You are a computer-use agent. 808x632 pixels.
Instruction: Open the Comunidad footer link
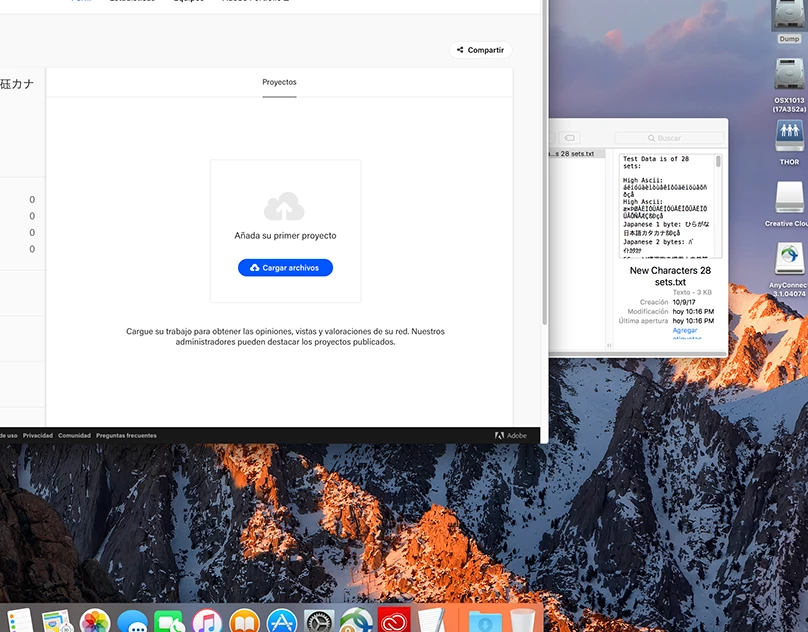pos(74,436)
